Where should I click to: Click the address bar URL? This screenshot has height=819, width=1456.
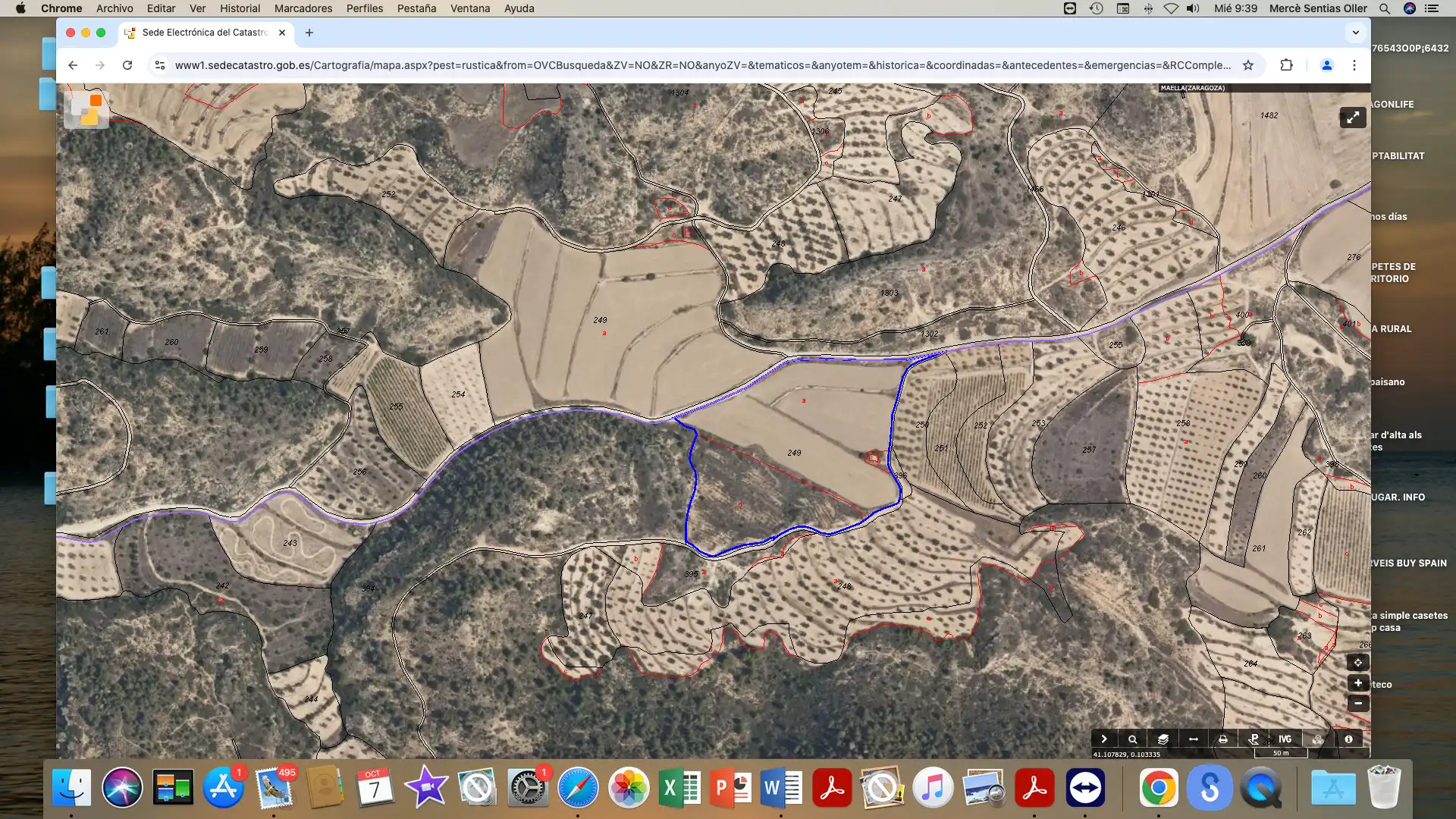[703, 65]
